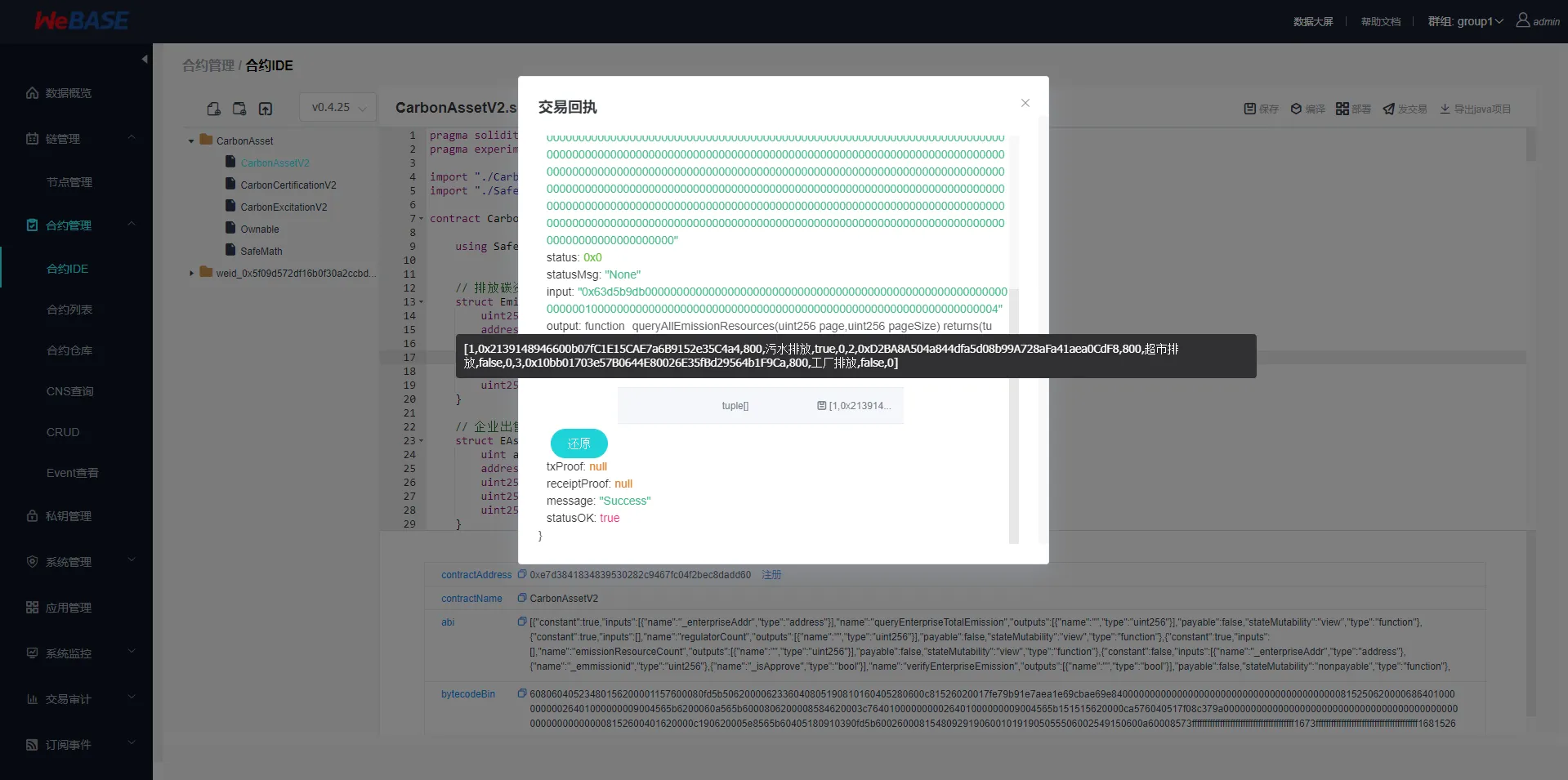Click the 链管理 calendar icon
Viewport: 1568px width, 780px height.
[x=32, y=138]
